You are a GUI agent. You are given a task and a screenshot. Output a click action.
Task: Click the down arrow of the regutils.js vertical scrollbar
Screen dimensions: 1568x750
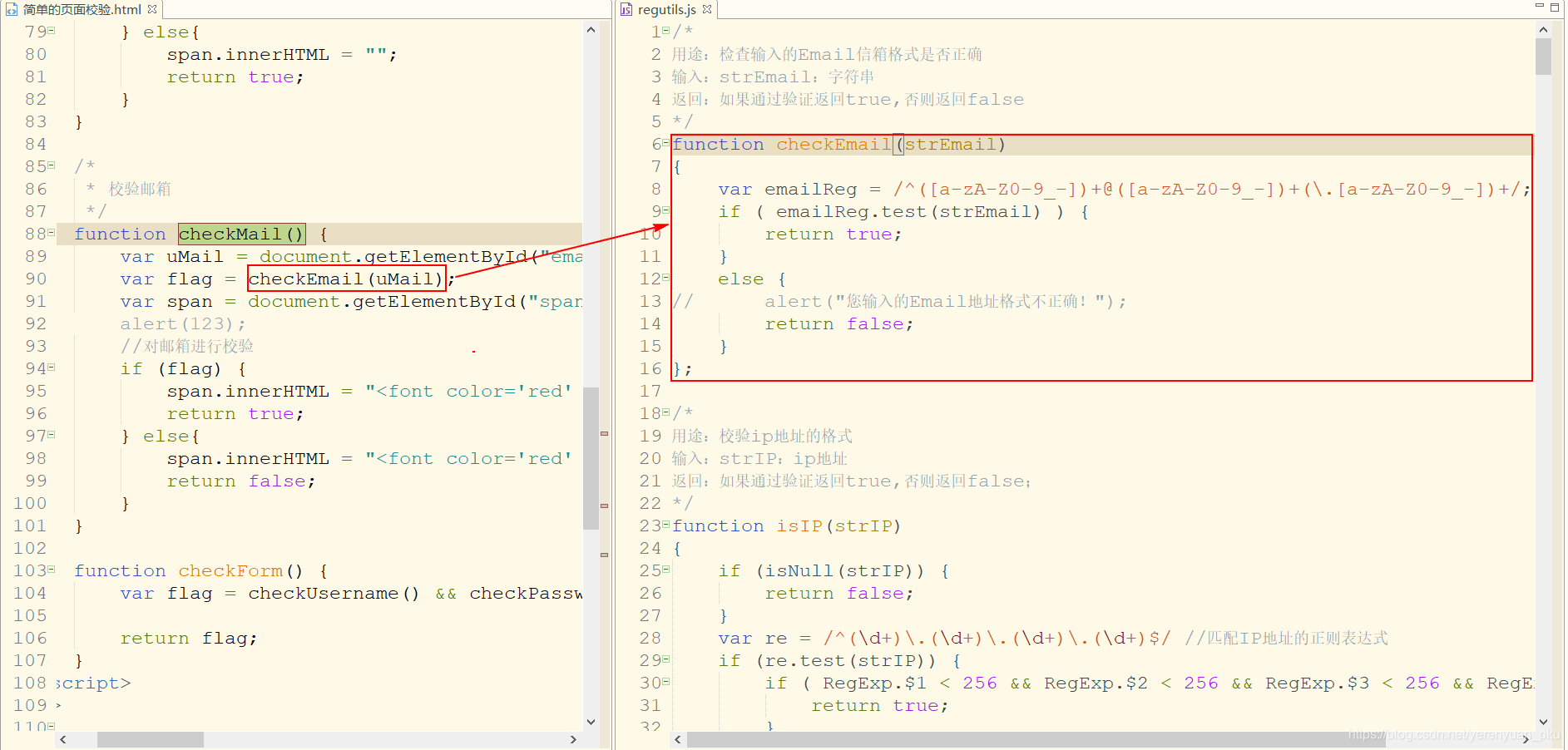point(1543,722)
